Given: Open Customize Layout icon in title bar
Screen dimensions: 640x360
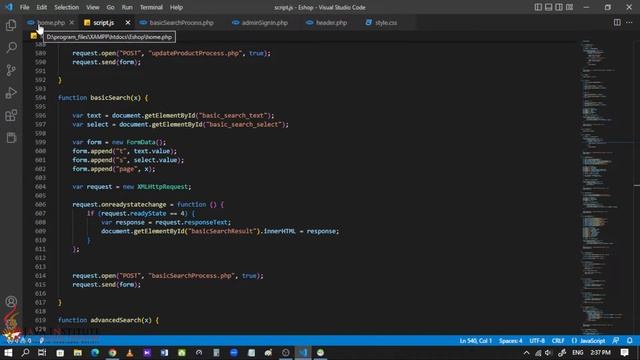Looking at the screenshot, I should 569,7.
